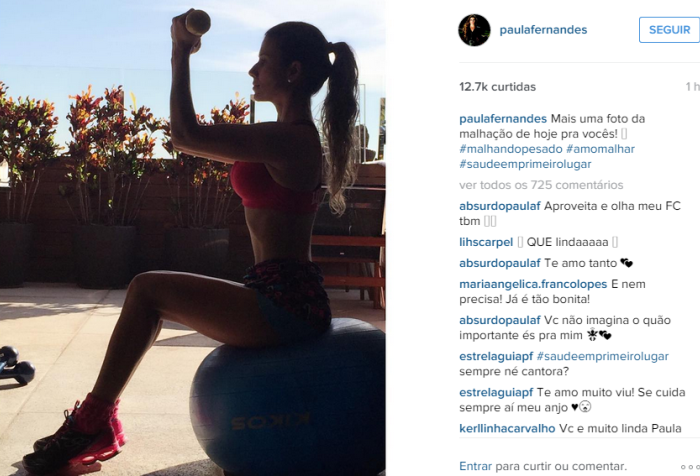Click the SEGUIR follow button
700x476 pixels.
pyautogui.click(x=669, y=30)
